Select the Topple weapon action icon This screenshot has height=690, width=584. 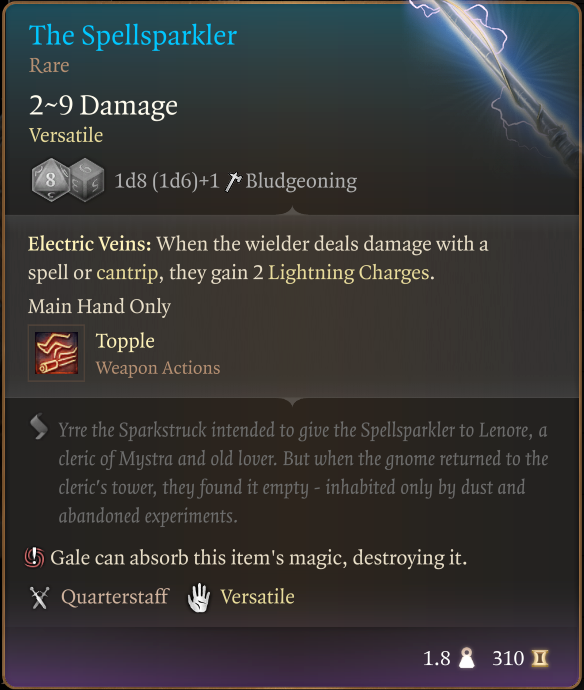[x=56, y=353]
